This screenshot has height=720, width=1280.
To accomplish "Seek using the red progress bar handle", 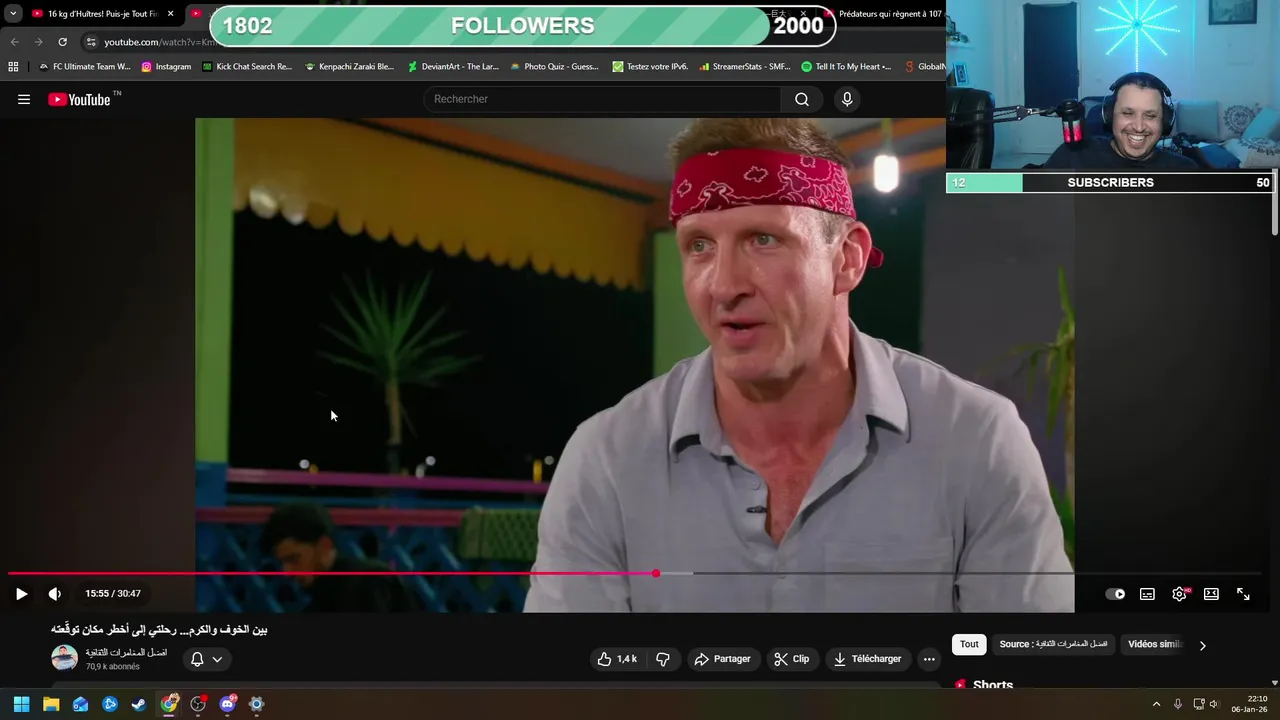I will 656,574.
